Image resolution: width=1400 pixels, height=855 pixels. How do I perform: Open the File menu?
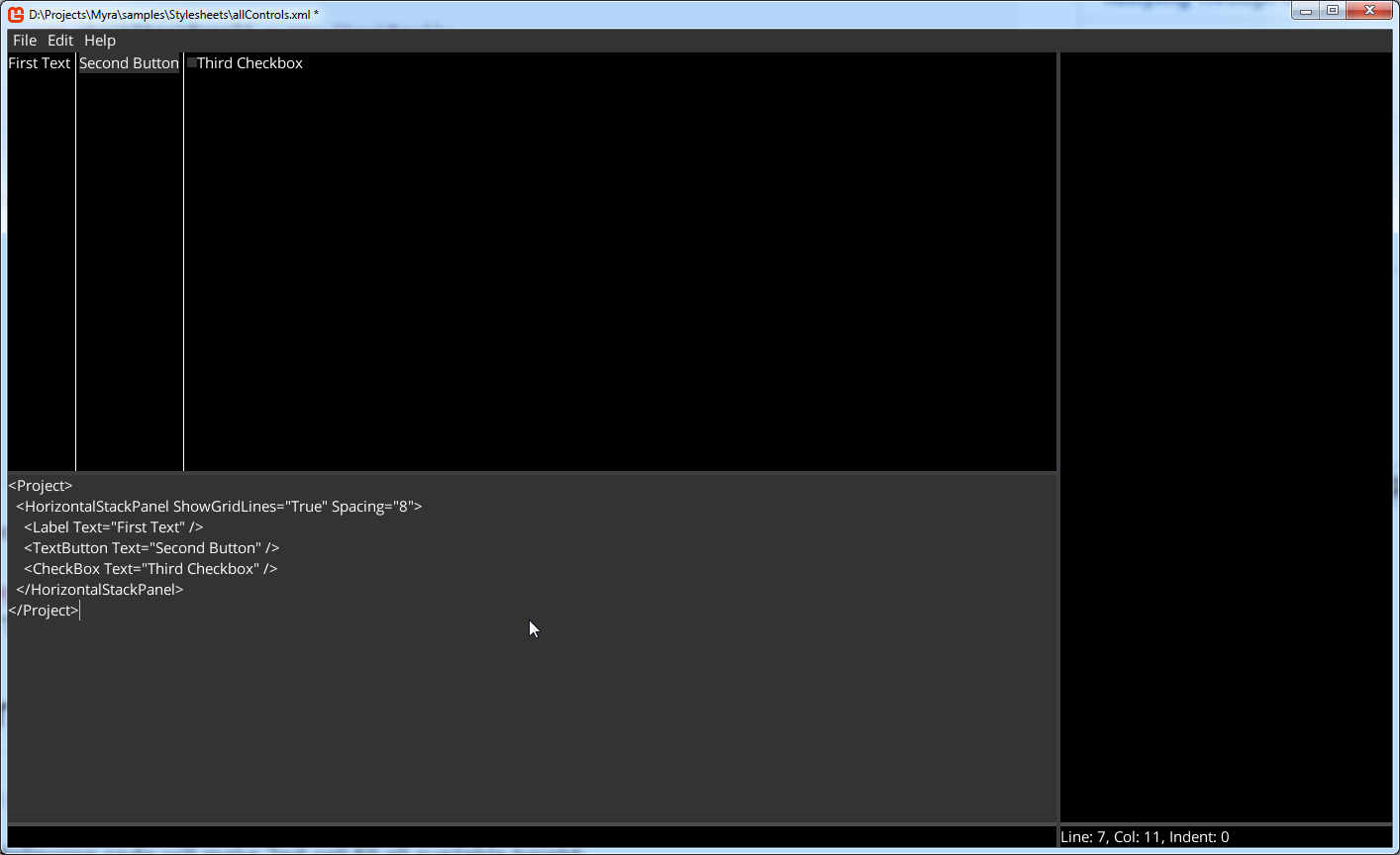(x=25, y=41)
